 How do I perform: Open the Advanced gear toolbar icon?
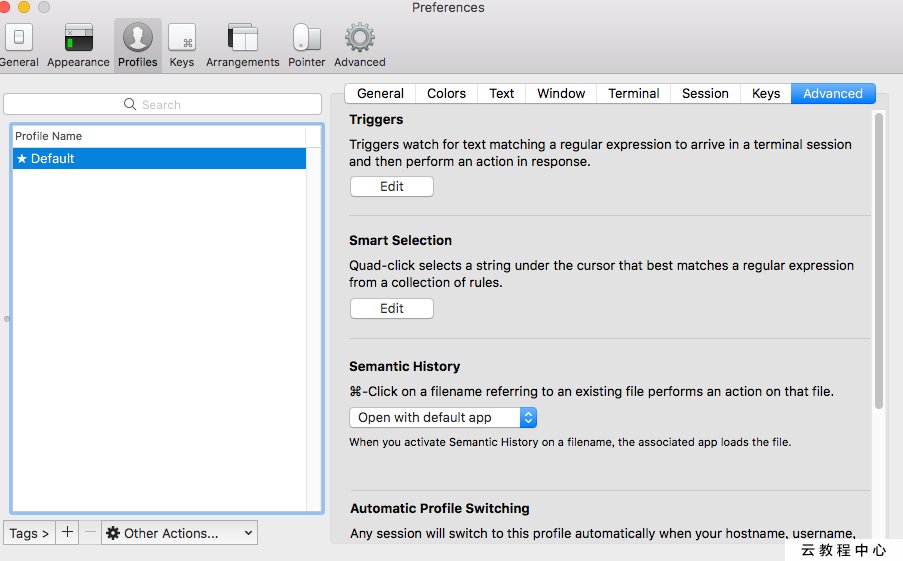coord(360,38)
